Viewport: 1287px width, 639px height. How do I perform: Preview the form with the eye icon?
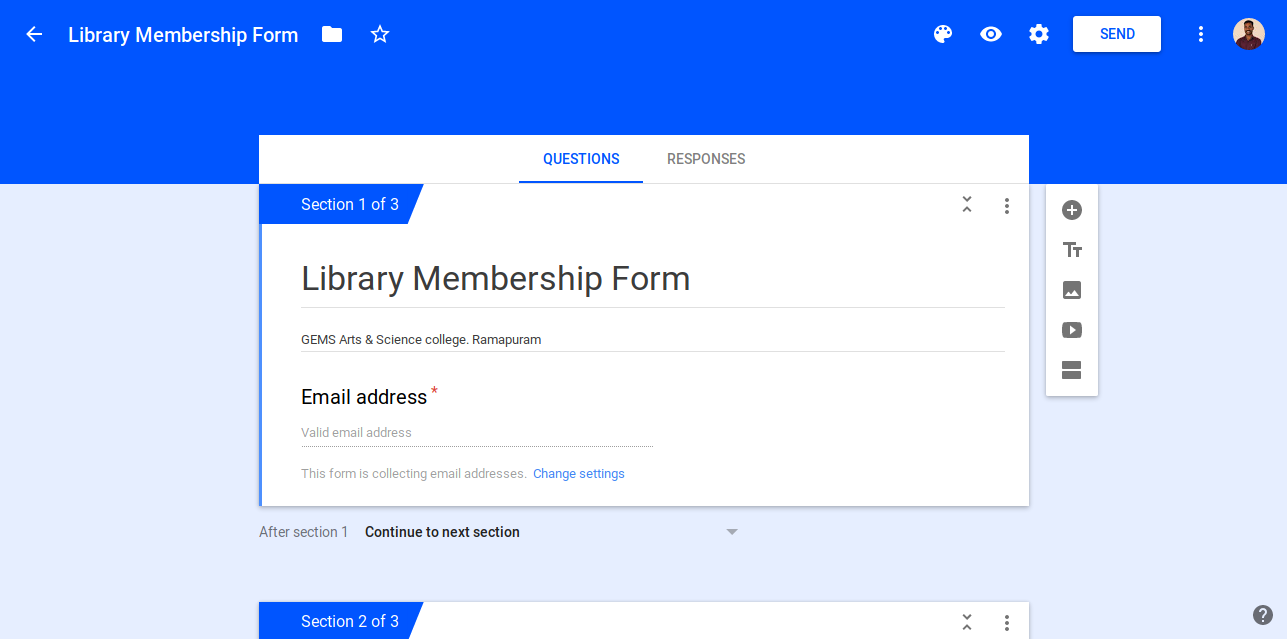[990, 33]
